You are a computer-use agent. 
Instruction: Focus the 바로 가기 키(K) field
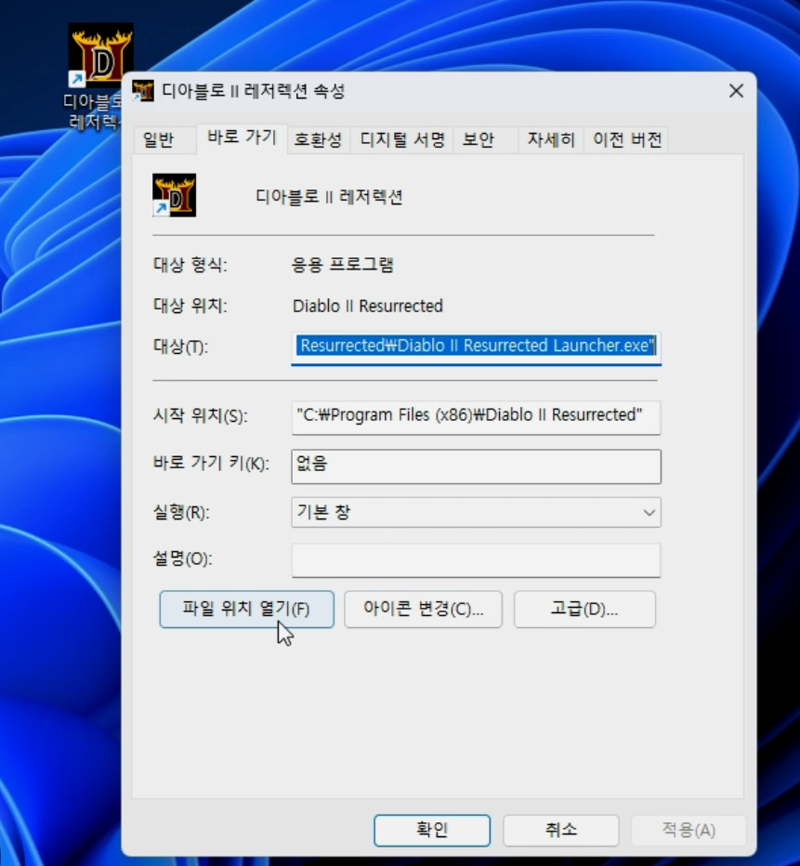click(x=476, y=467)
